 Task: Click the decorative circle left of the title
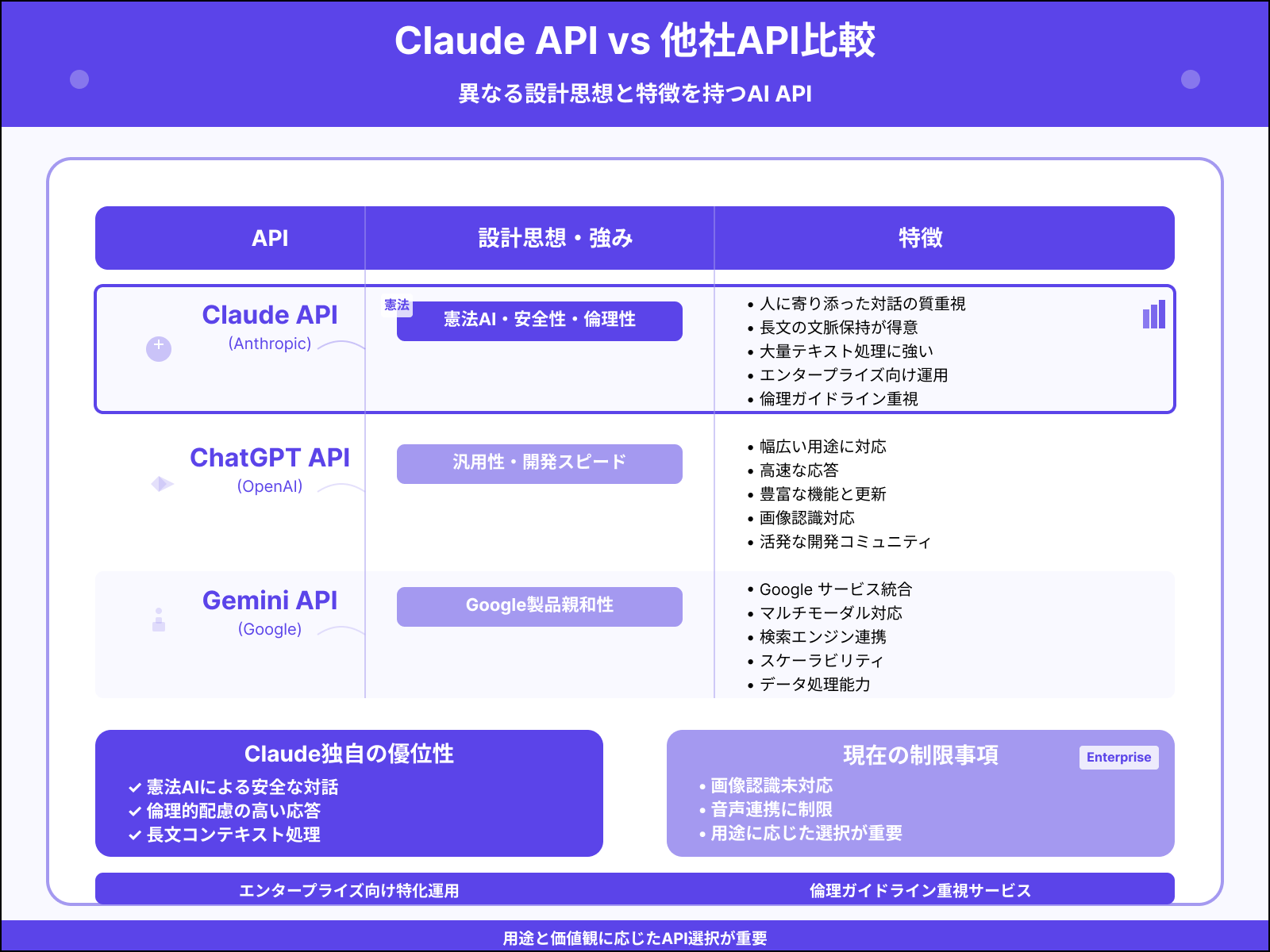tap(78, 79)
